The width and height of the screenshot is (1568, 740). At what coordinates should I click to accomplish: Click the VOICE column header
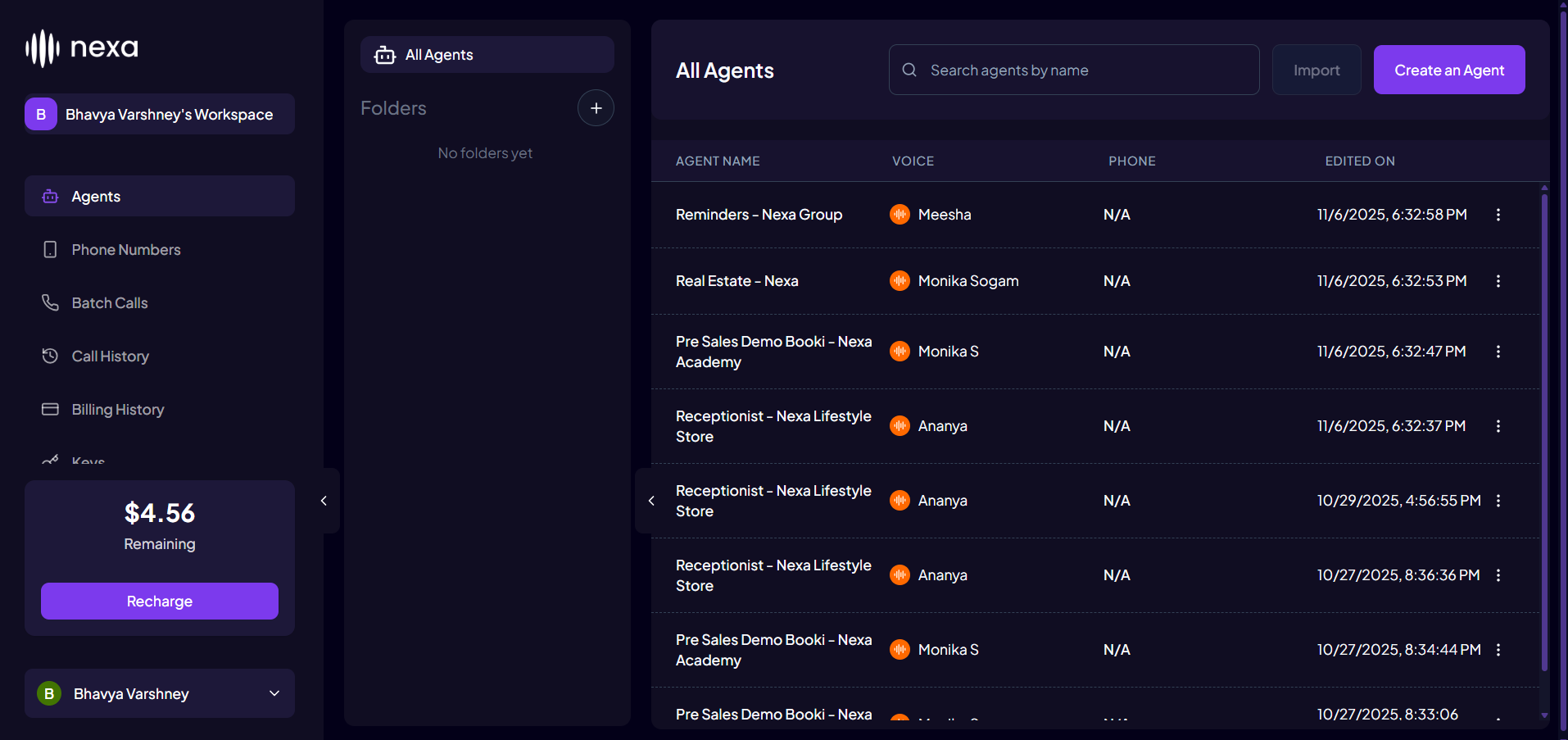pos(913,161)
